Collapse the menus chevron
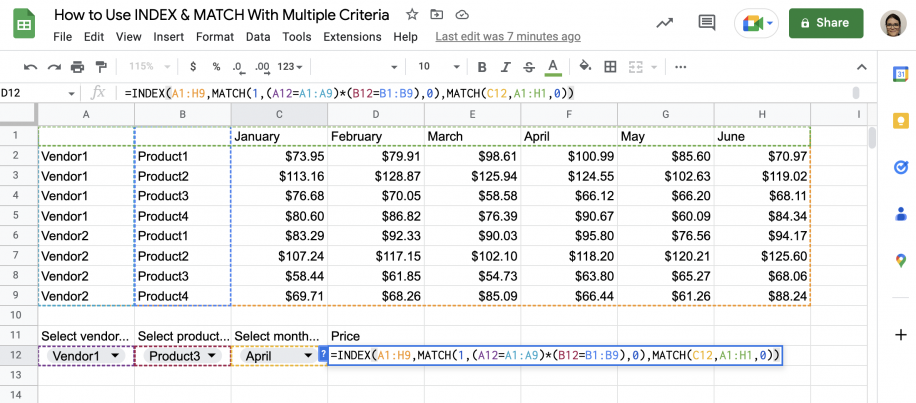 coord(861,67)
